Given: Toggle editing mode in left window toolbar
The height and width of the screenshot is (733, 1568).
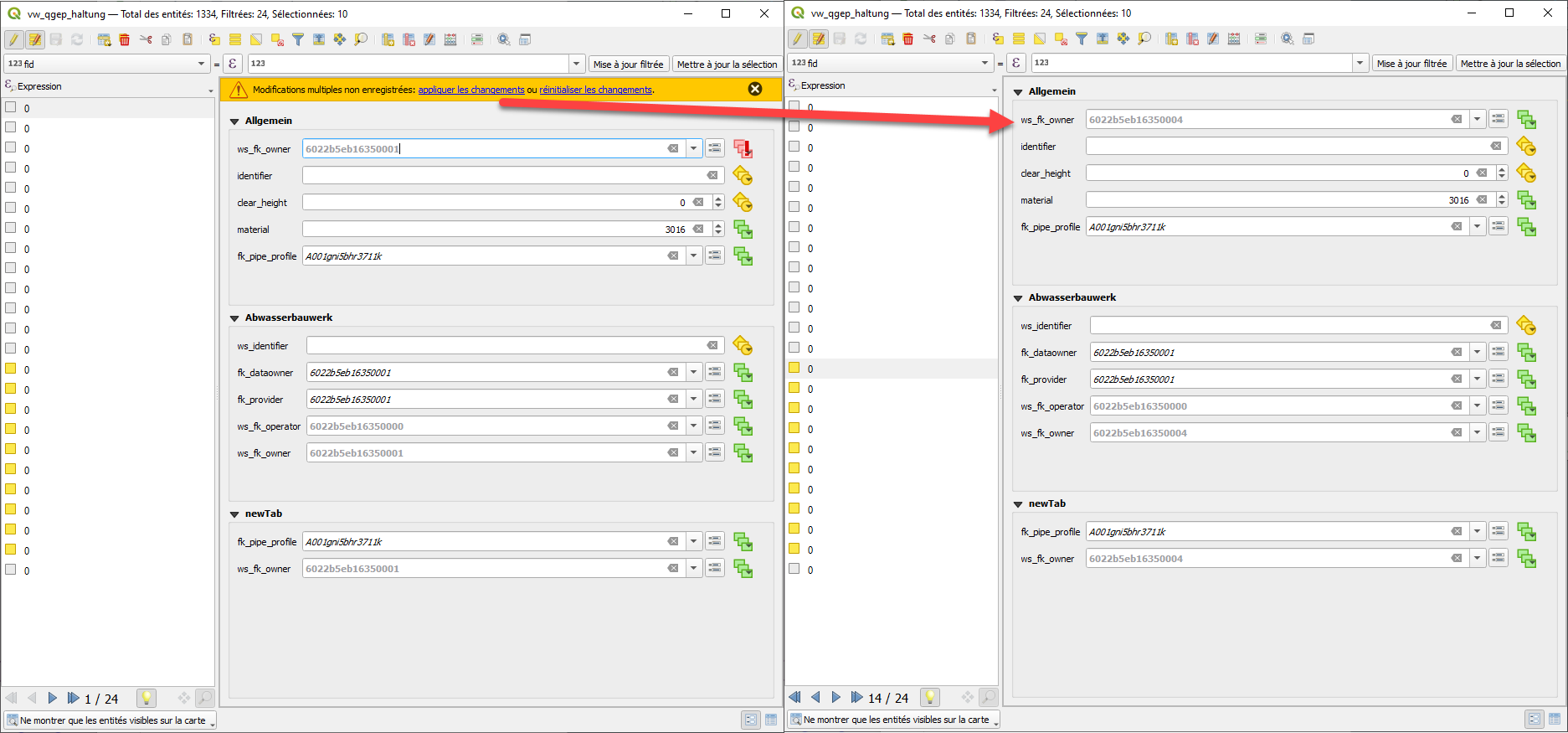Looking at the screenshot, I should 14,39.
